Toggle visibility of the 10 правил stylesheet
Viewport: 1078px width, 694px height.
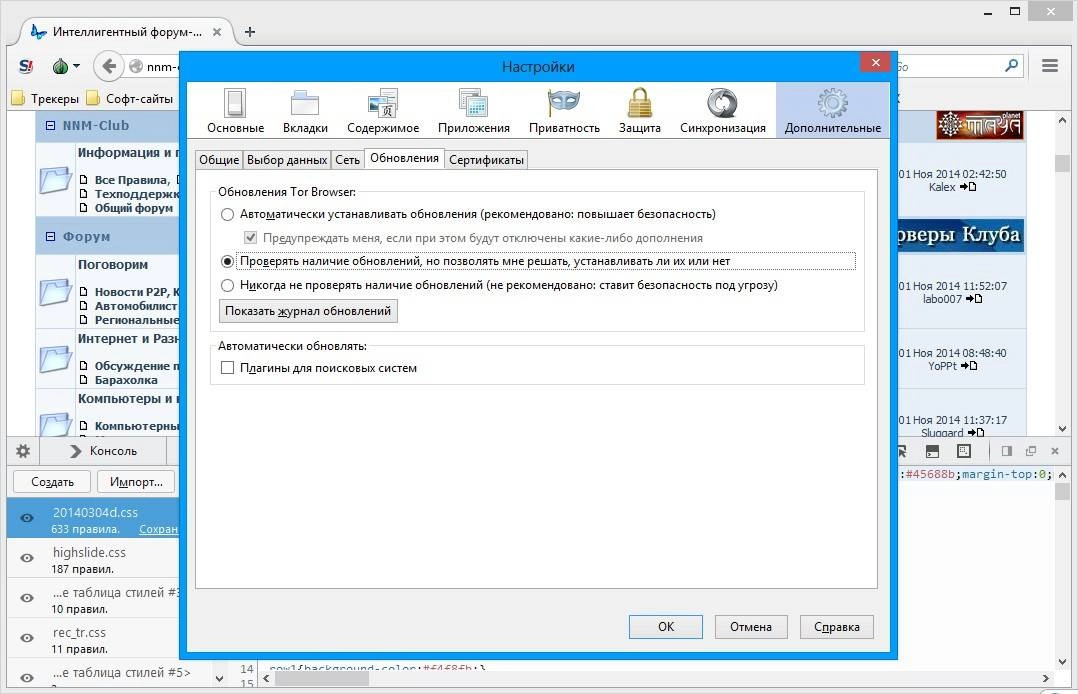tap(27, 598)
